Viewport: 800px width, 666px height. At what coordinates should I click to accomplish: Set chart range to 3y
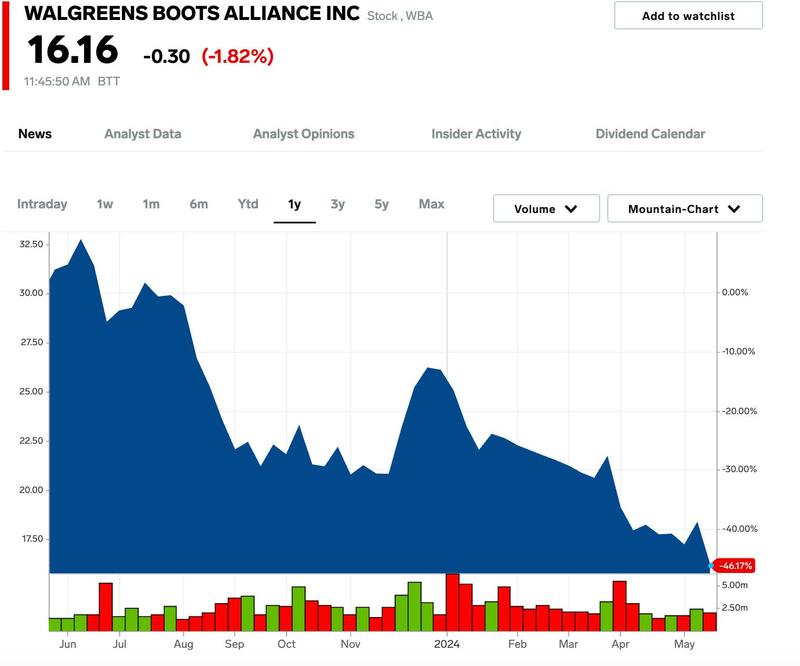(338, 204)
